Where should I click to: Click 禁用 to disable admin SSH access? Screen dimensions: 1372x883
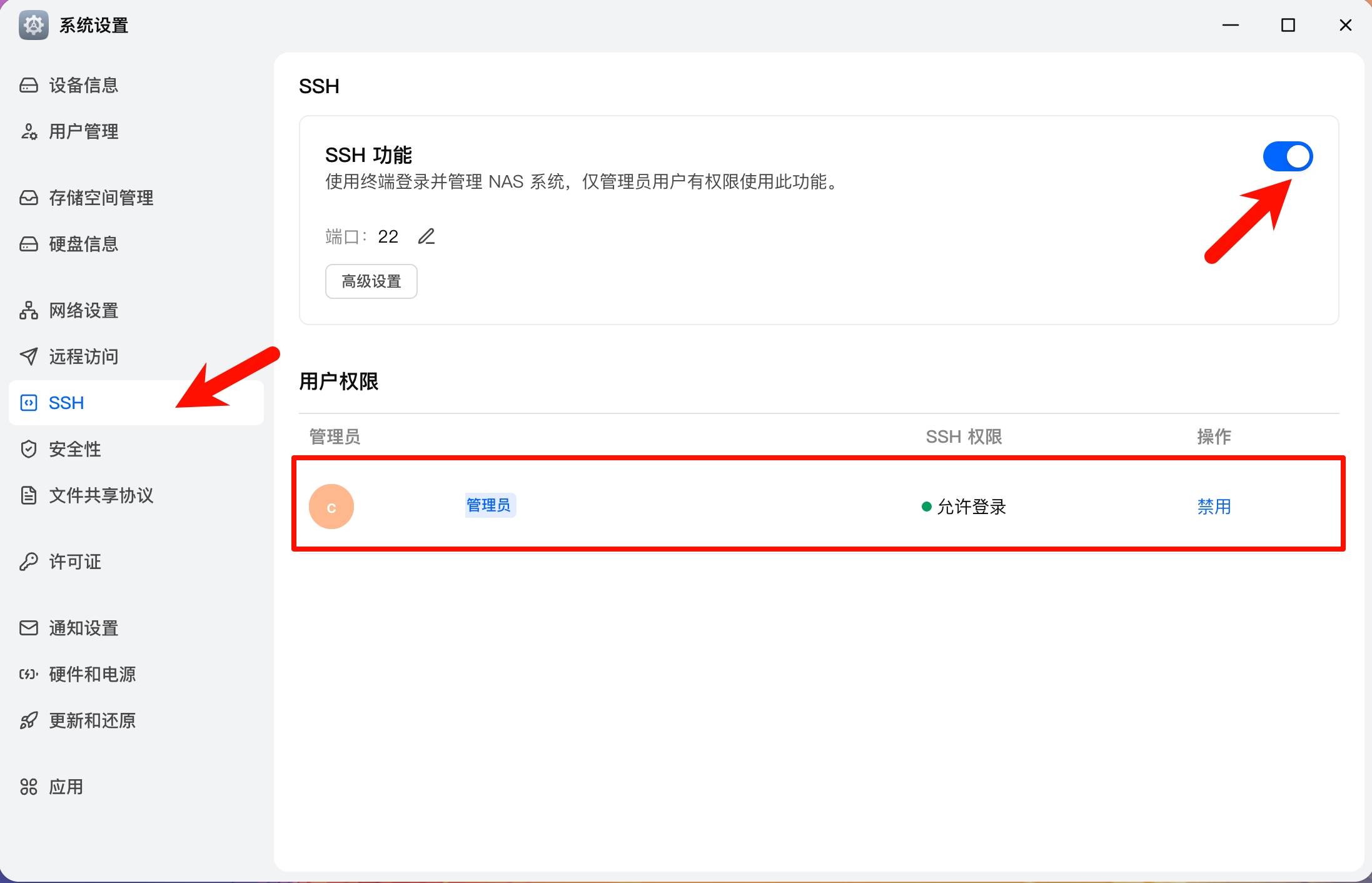coord(1213,507)
